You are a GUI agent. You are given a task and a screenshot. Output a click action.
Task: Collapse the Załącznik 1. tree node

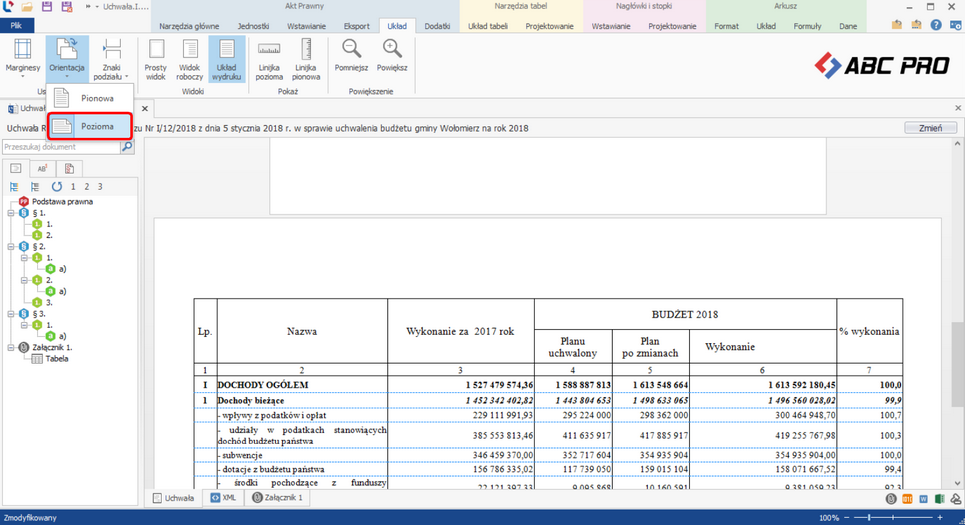[x=10, y=348]
